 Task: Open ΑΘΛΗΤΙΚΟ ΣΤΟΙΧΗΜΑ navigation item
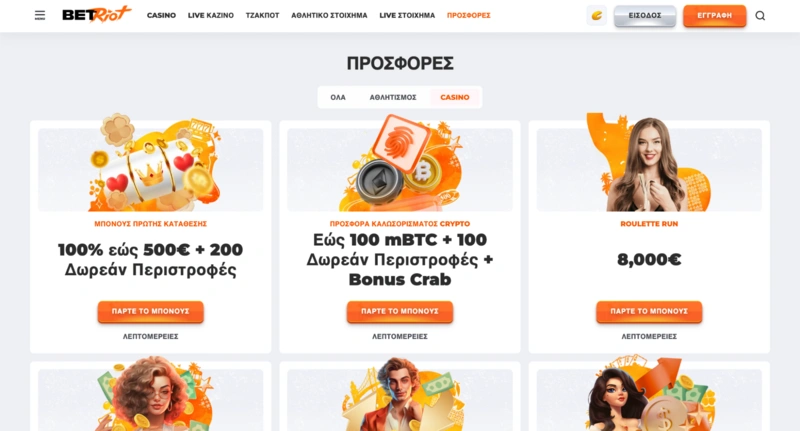pyautogui.click(x=329, y=16)
